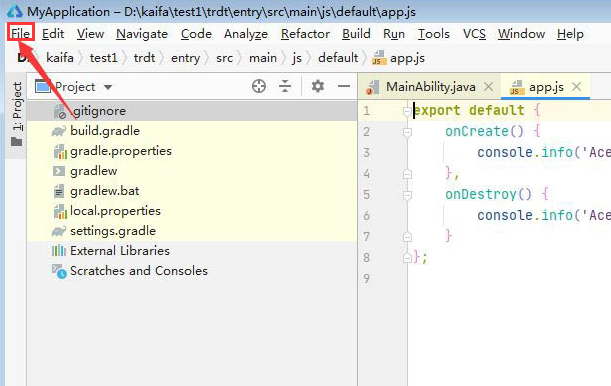Select settings.gradle file
Viewport: 611px width, 386px height.
tap(192, 231)
